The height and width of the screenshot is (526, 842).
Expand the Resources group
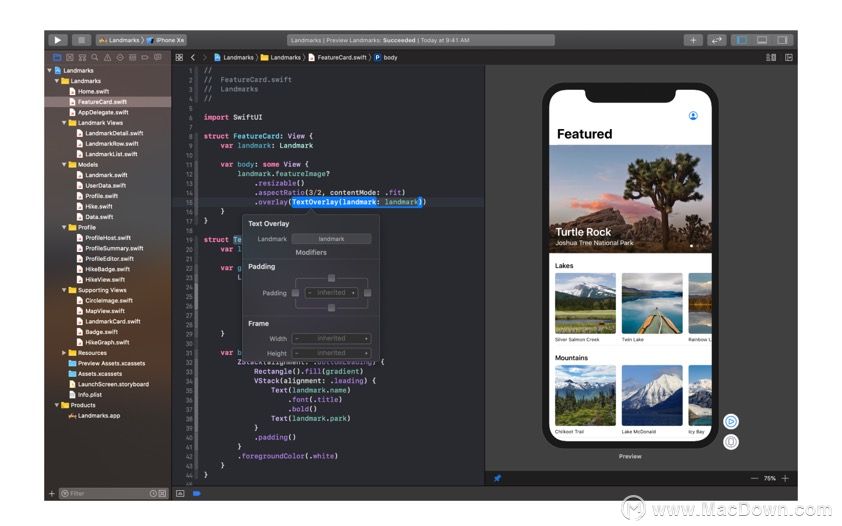click(x=64, y=353)
